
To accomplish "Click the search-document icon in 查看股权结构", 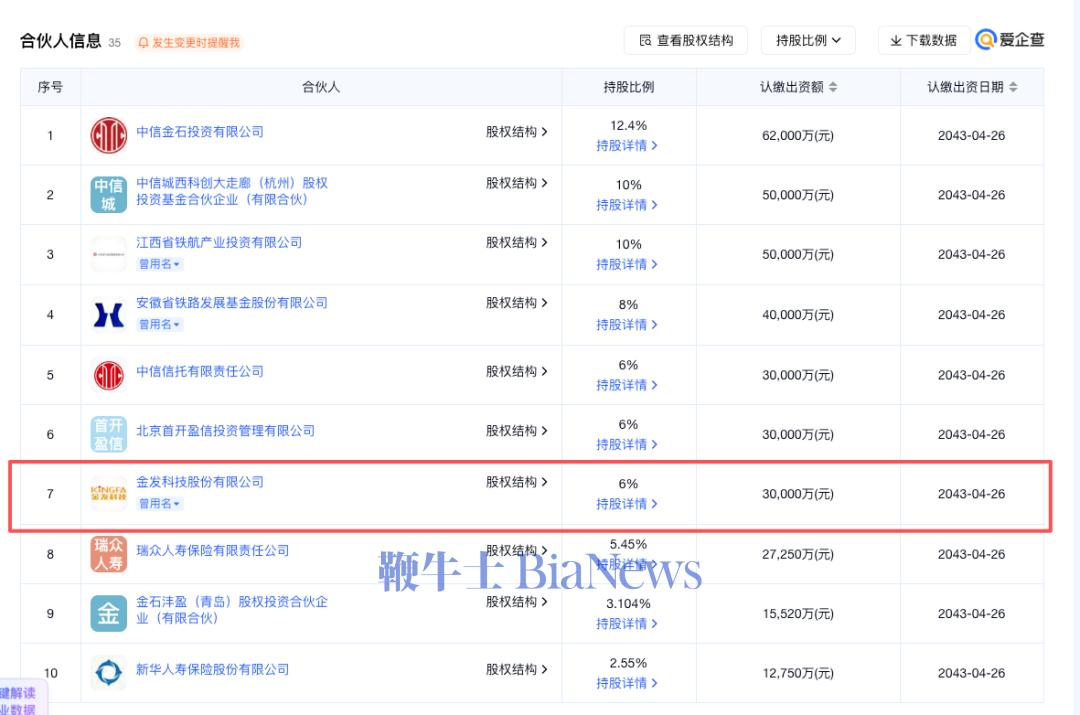I will coord(645,41).
